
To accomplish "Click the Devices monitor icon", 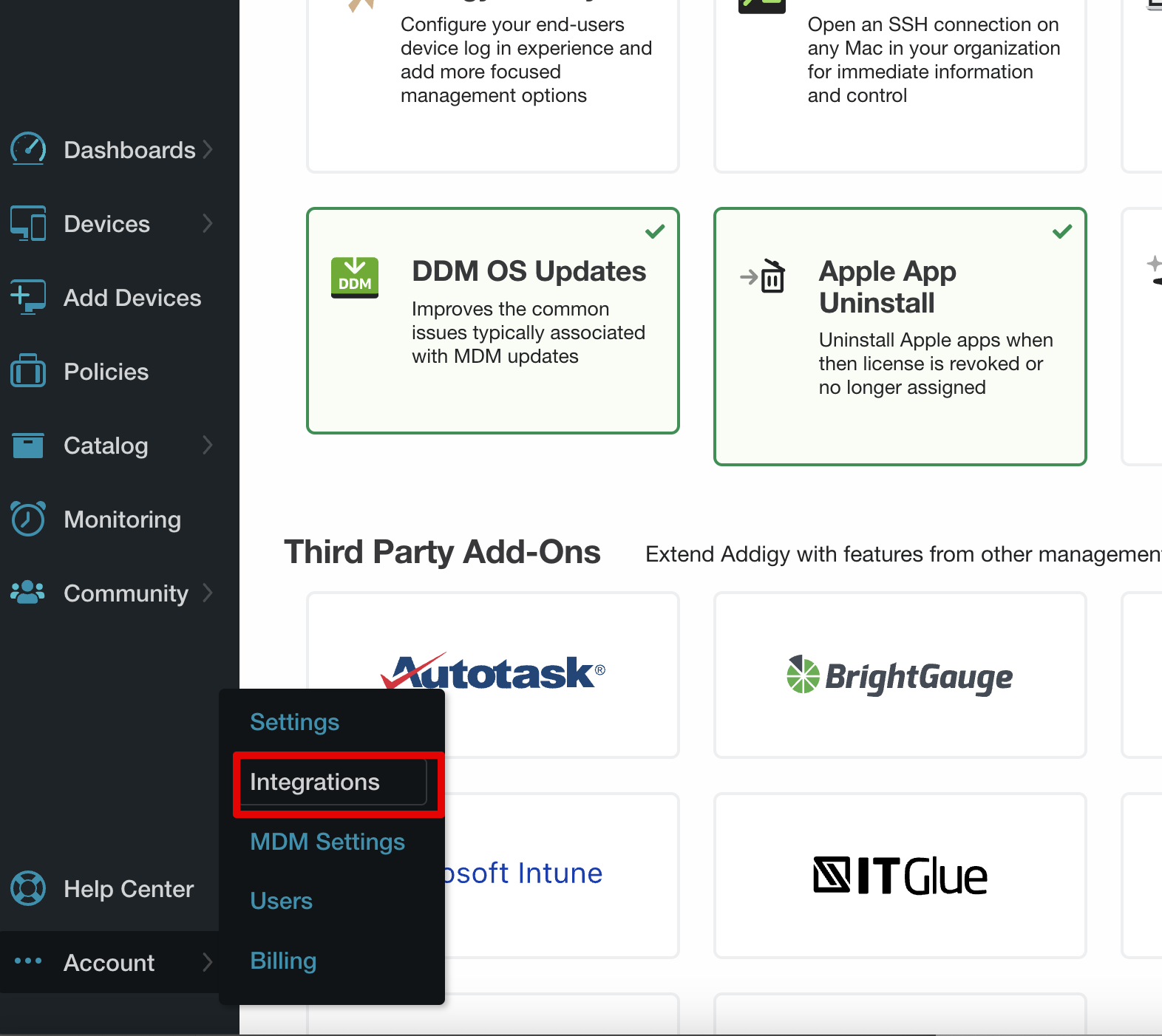I will pyautogui.click(x=28, y=223).
